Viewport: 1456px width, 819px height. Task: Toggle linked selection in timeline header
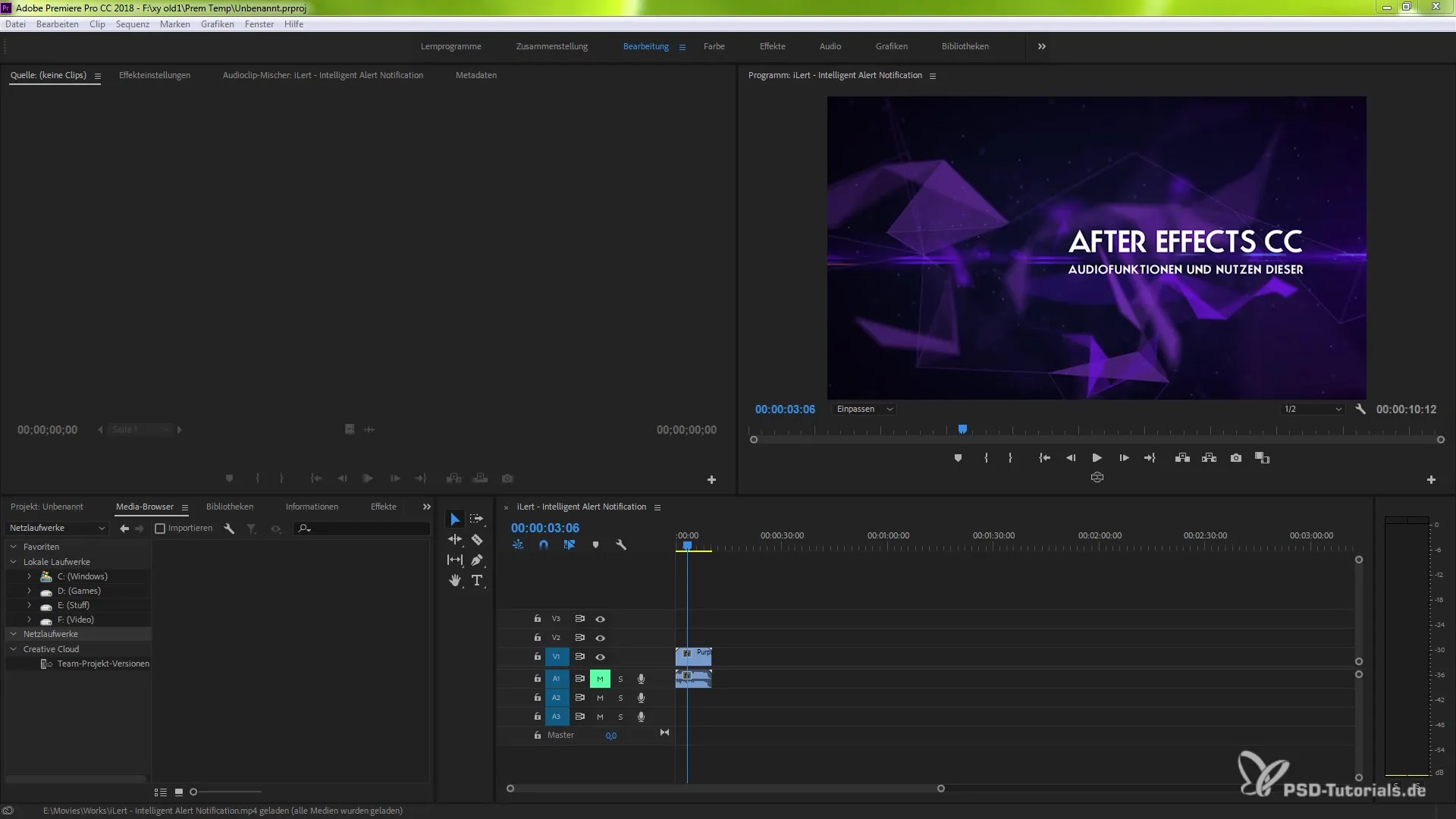tap(570, 545)
